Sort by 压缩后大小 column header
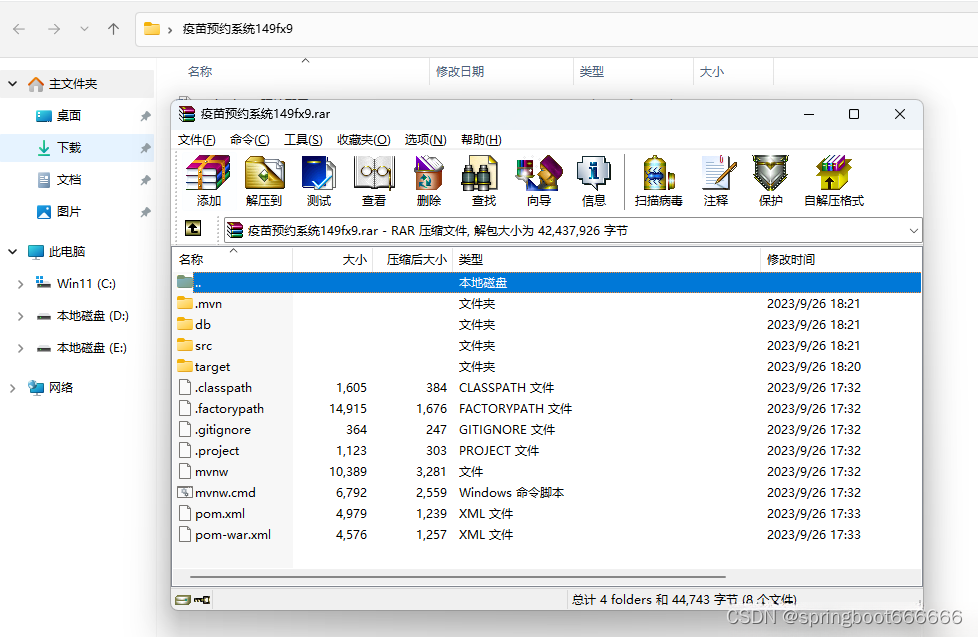 pos(413,260)
